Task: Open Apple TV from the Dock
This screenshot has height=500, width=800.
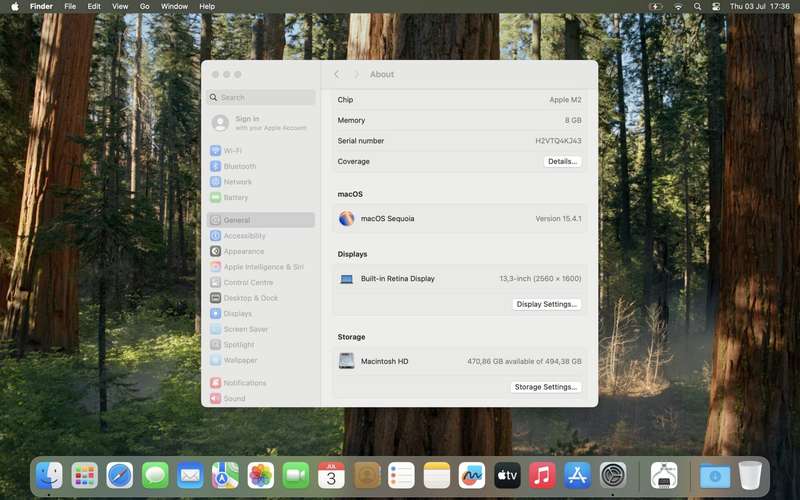Action: pyautogui.click(x=507, y=476)
